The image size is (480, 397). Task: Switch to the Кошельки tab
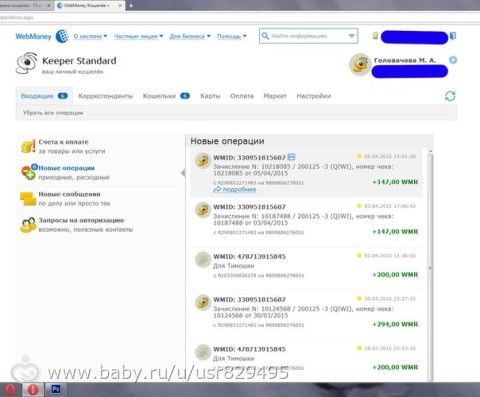point(166,96)
